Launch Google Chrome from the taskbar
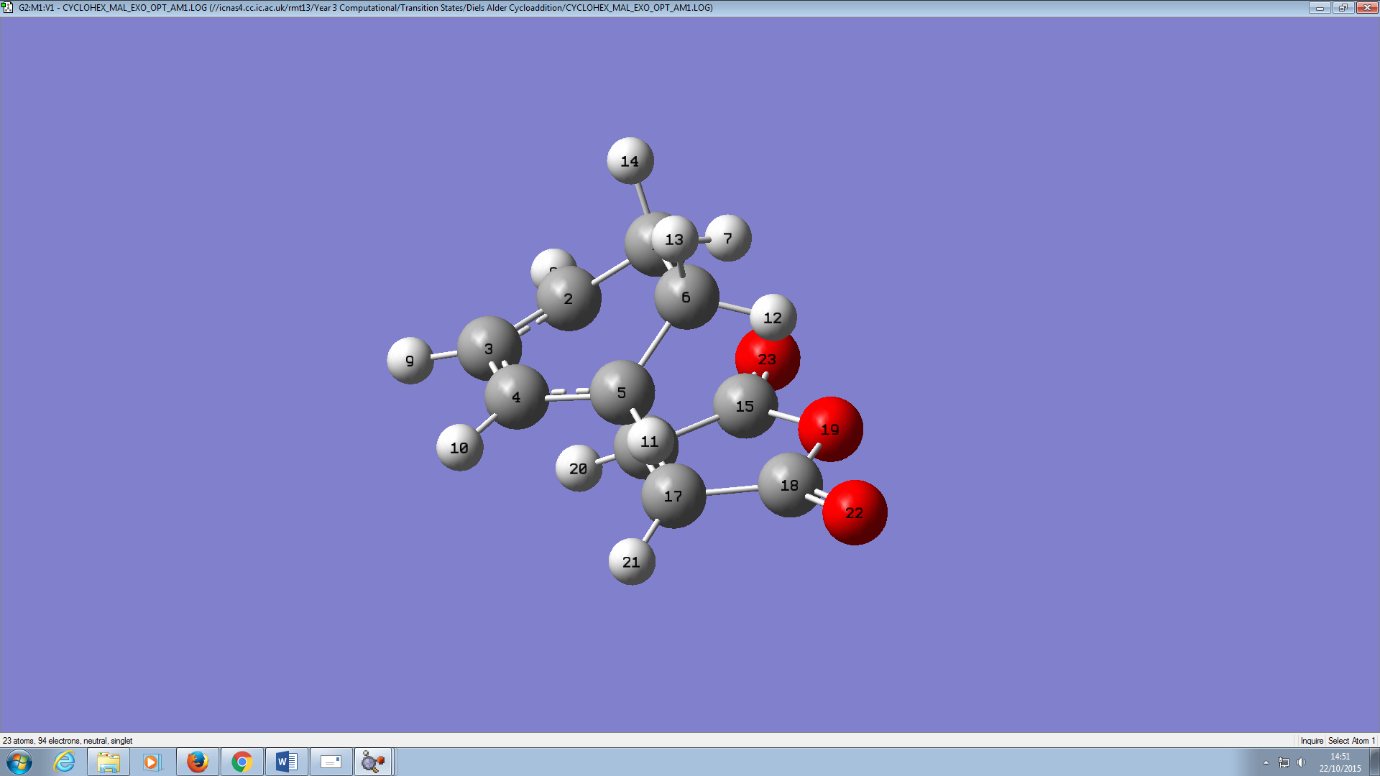 point(241,762)
